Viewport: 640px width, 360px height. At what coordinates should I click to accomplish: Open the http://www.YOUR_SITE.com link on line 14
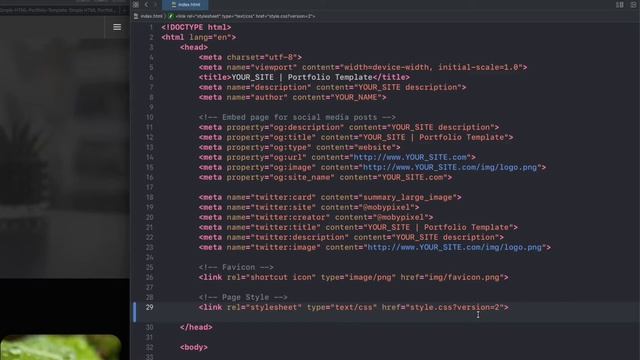pyautogui.click(x=410, y=157)
